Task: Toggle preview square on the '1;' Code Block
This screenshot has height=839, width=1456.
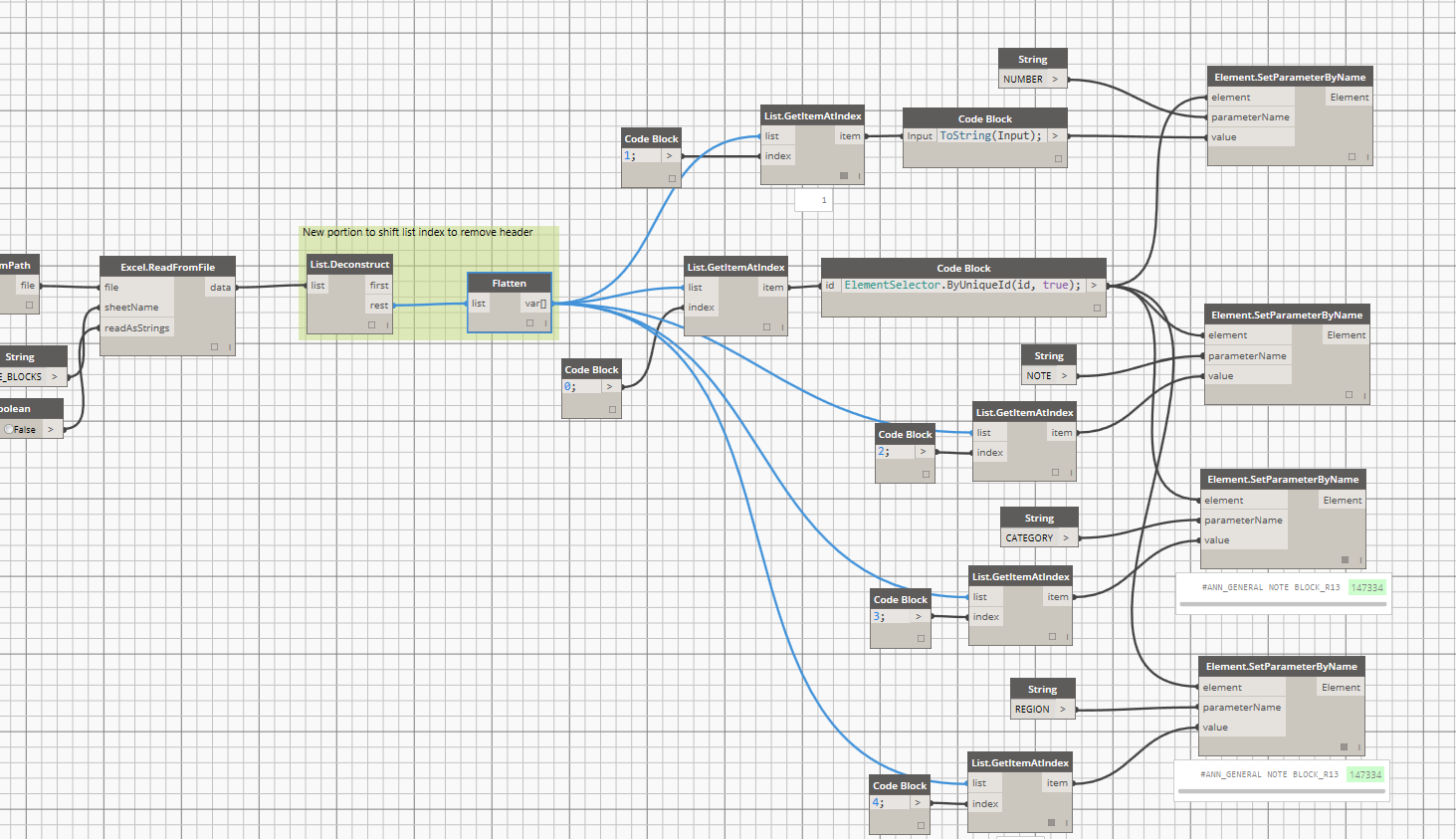Action: (x=672, y=178)
